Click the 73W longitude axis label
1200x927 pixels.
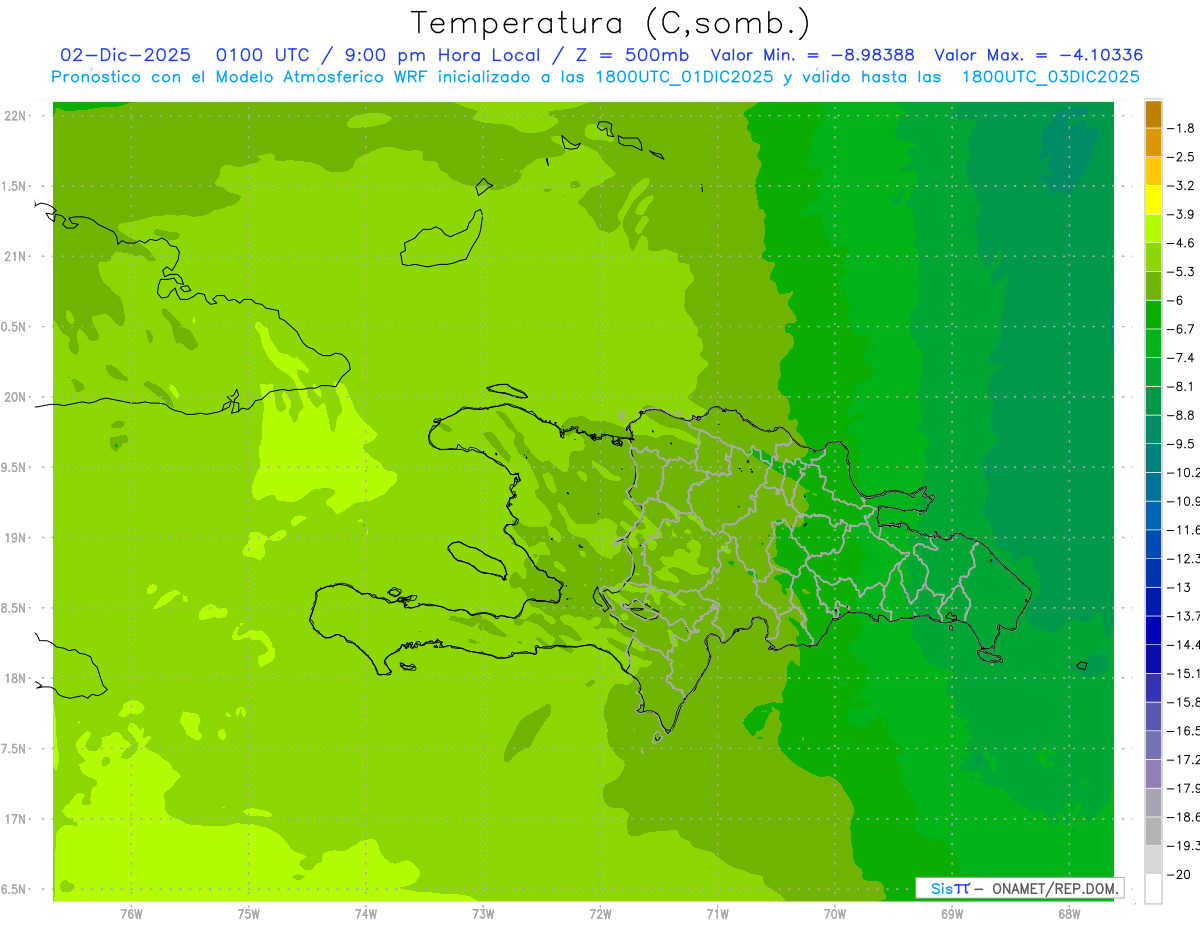click(483, 914)
